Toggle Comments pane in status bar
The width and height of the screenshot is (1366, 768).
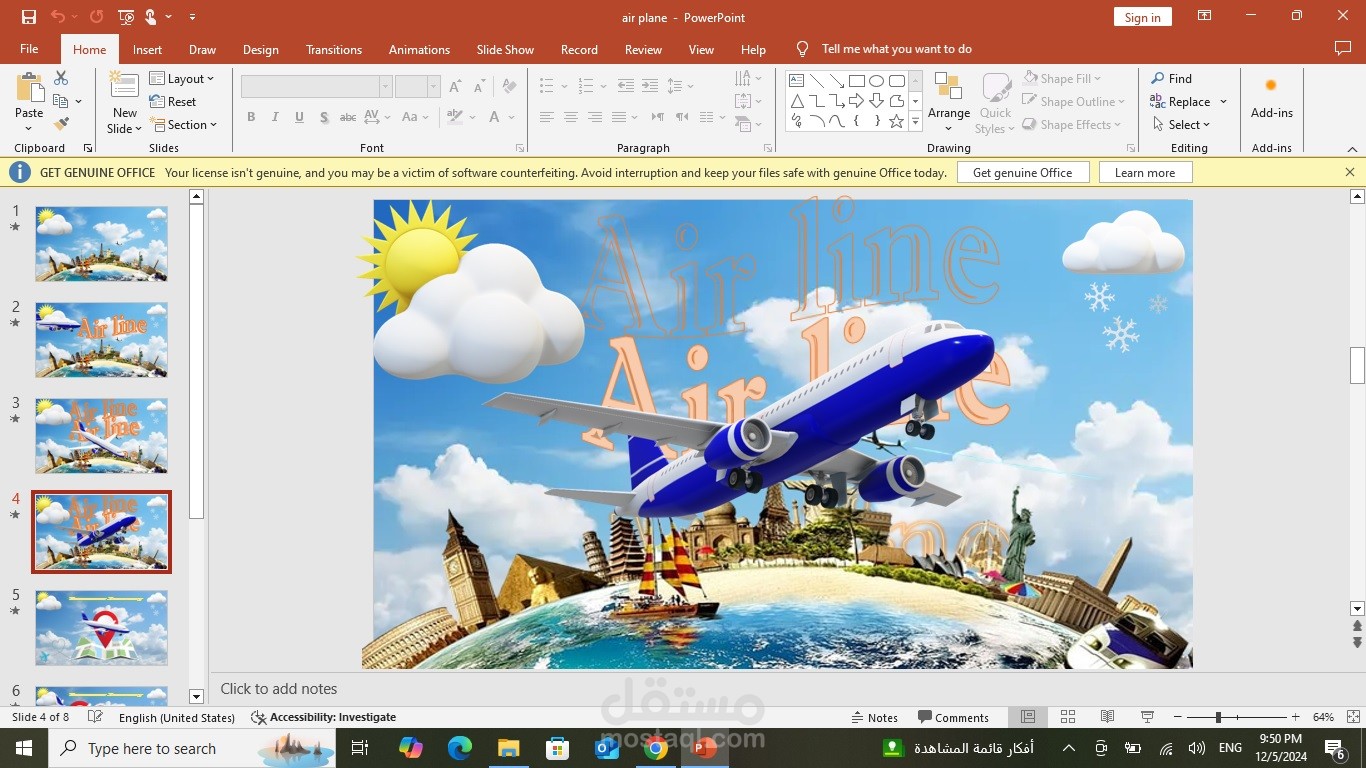(953, 717)
